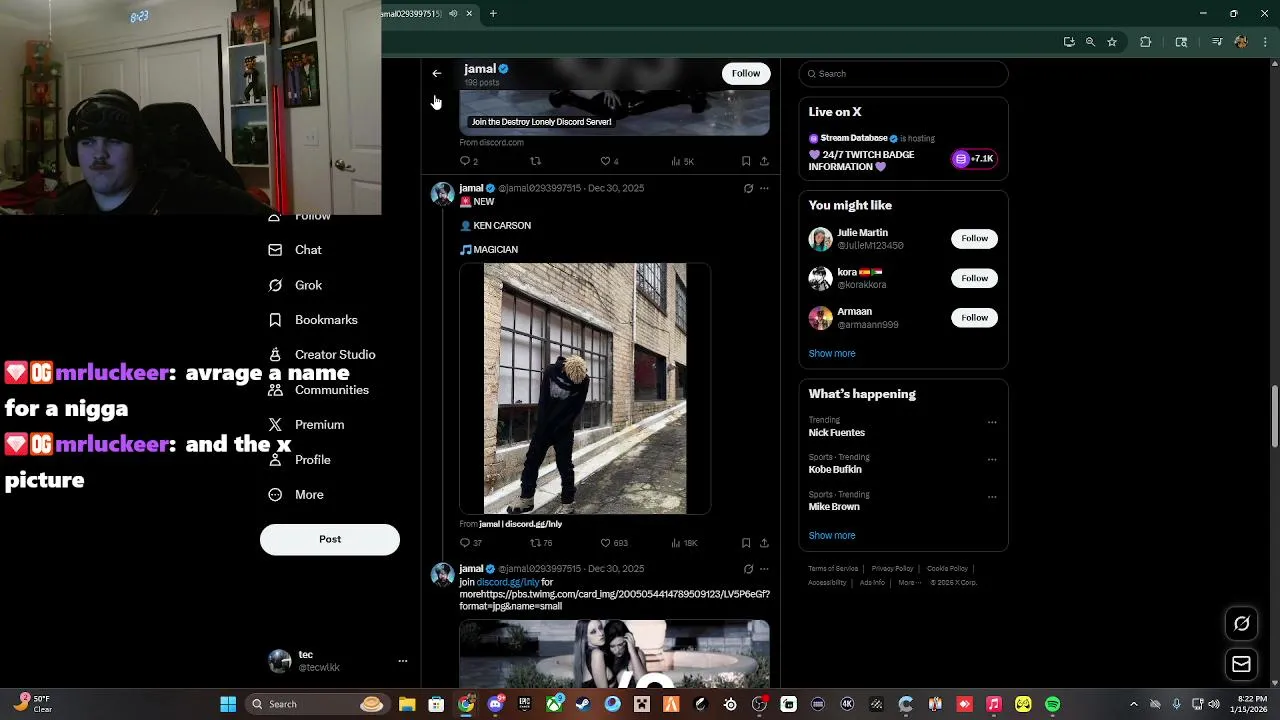Open browser zoom magnifier icon
Screen dimensions: 1280x720
[x=1090, y=42]
